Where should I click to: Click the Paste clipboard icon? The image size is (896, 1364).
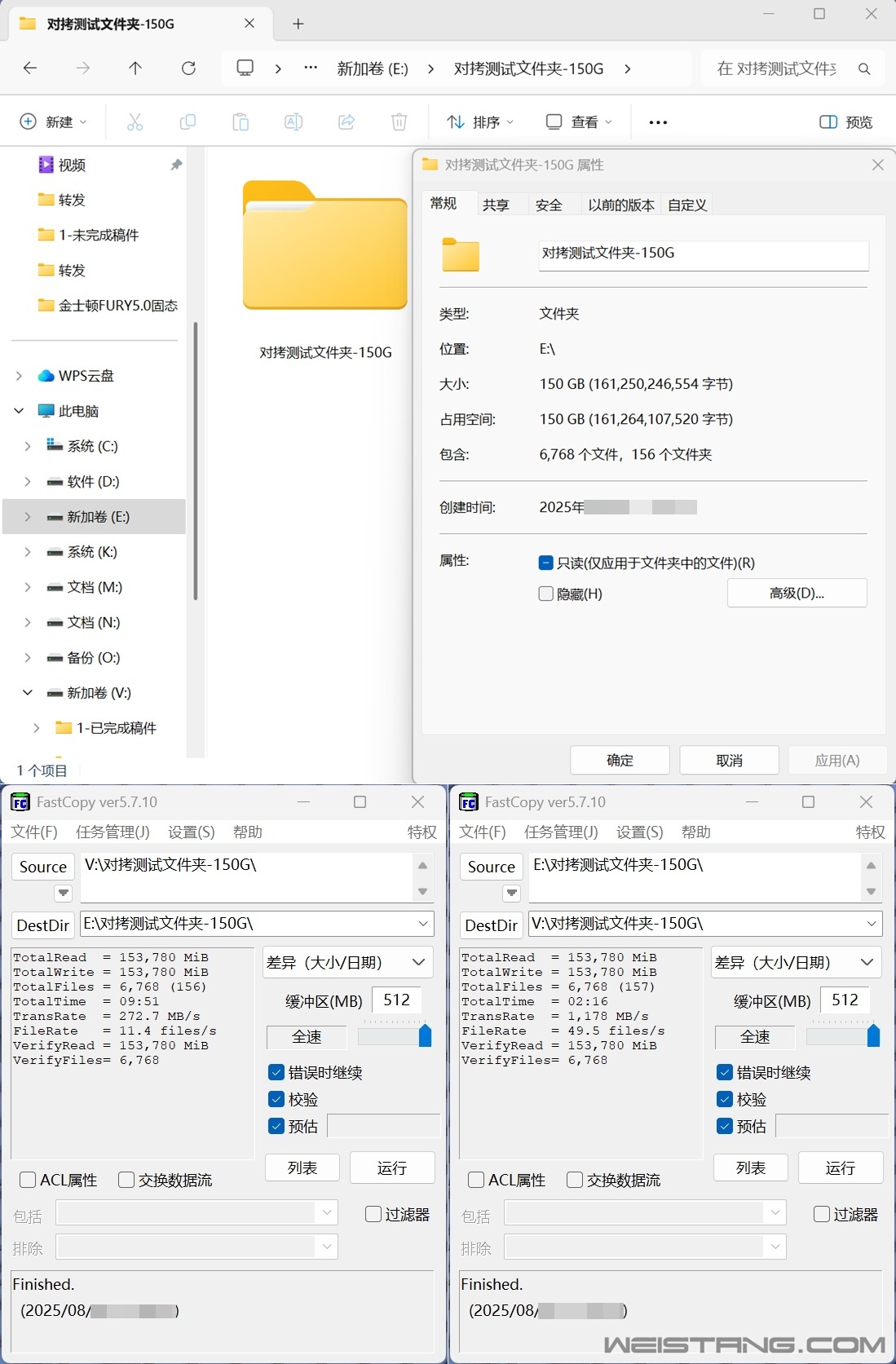(241, 122)
